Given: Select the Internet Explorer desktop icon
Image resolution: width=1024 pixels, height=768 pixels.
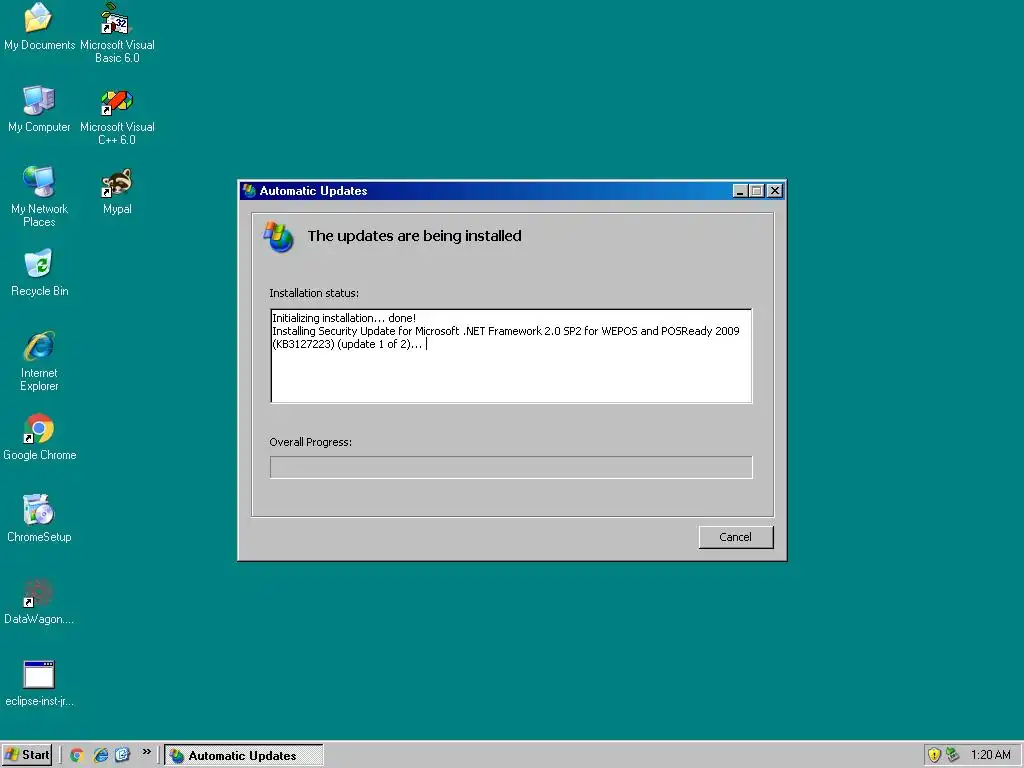Looking at the screenshot, I should 39,361.
